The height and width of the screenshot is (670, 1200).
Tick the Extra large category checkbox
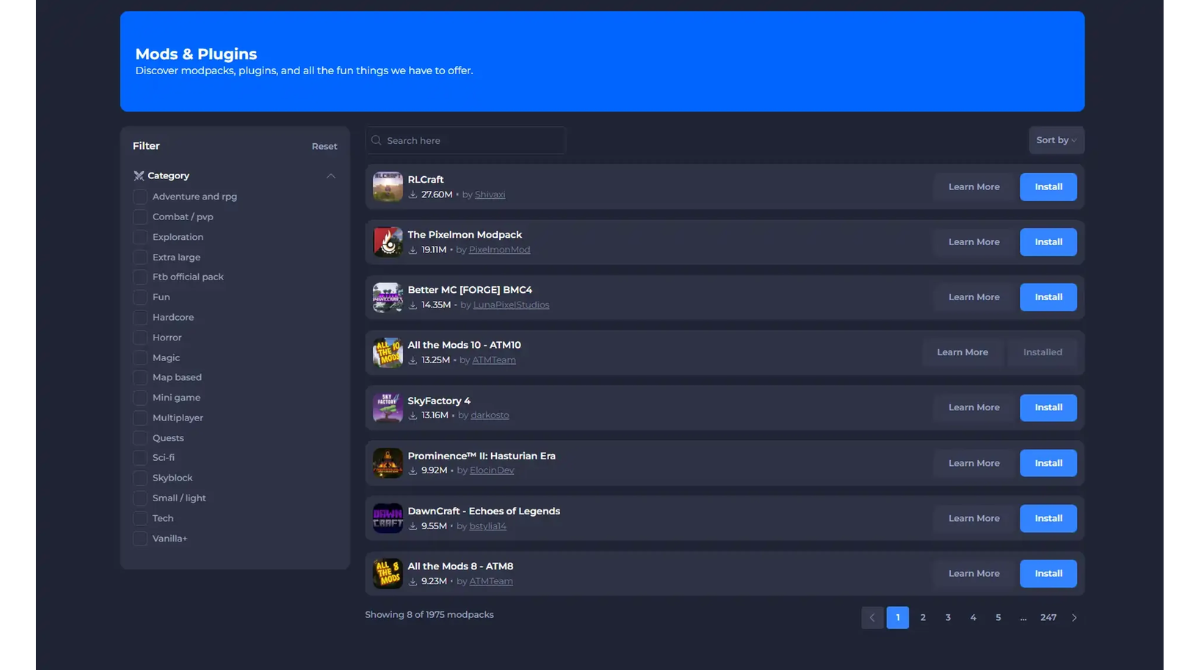coord(140,257)
